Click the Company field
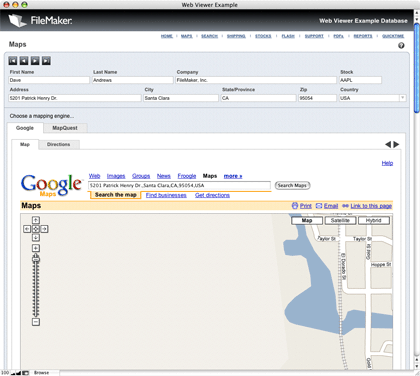Image resolution: width=420 pixels, height=376 pixels. [256, 80]
